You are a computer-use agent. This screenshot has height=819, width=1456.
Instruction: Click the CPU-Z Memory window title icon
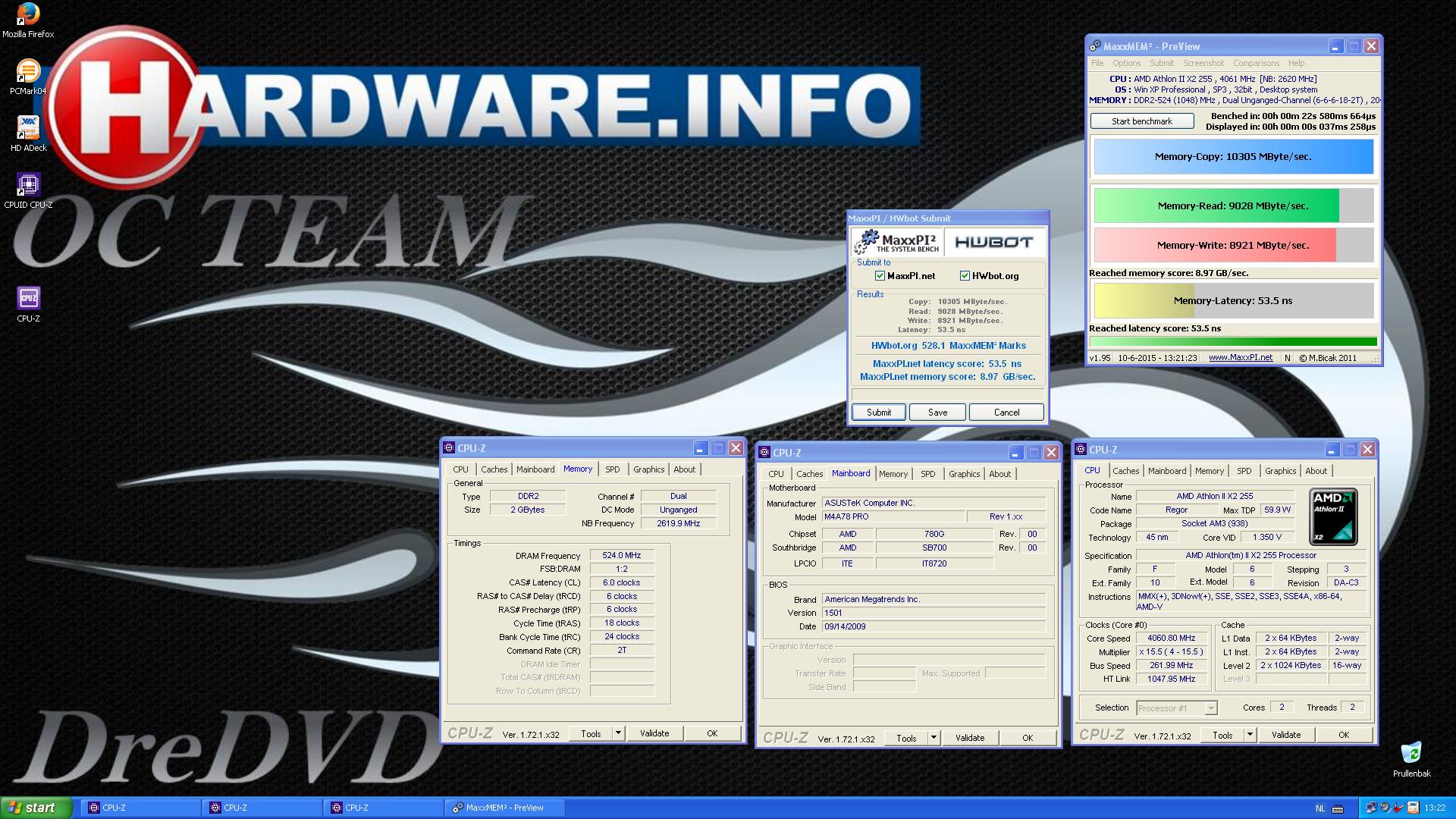[449, 448]
